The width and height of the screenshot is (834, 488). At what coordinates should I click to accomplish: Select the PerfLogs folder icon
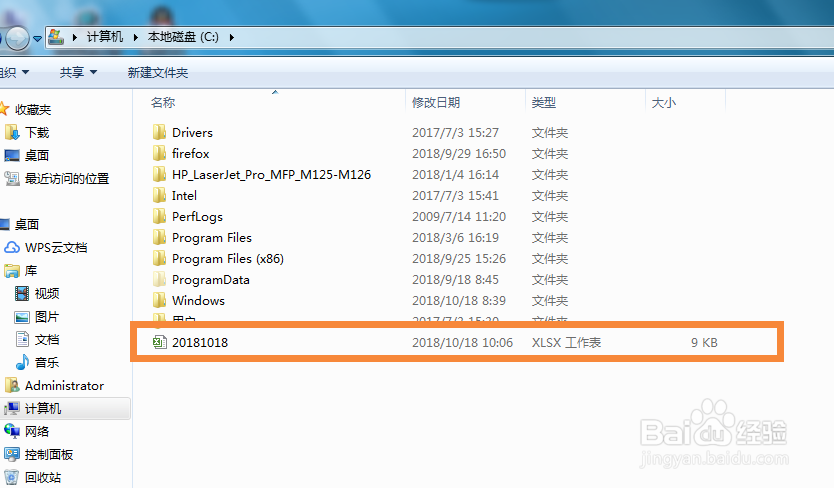(x=159, y=216)
